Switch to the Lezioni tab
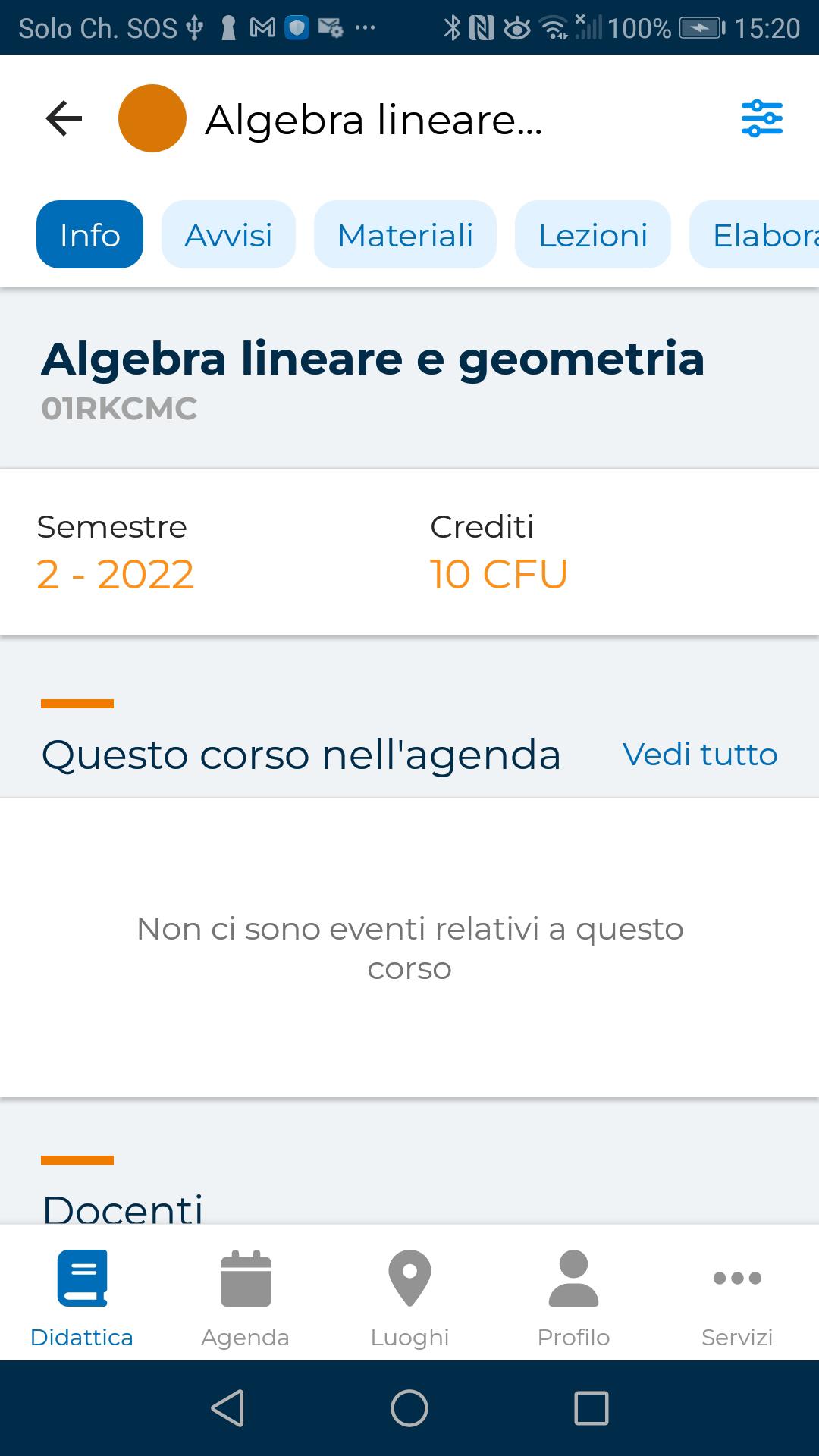The width and height of the screenshot is (819, 1456). [593, 234]
